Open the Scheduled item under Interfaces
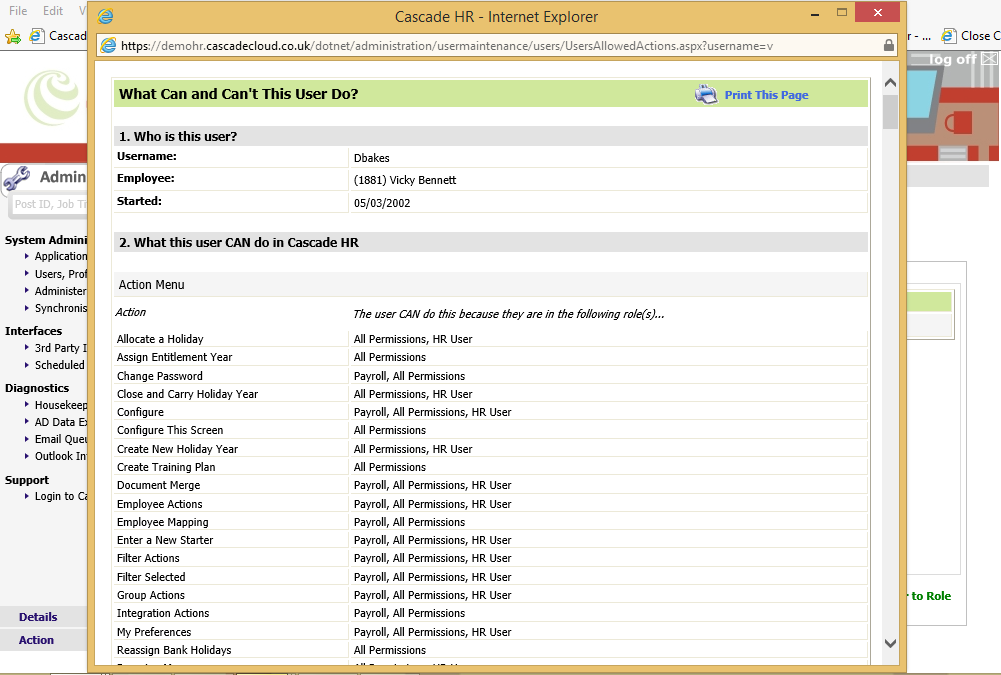 pos(59,365)
